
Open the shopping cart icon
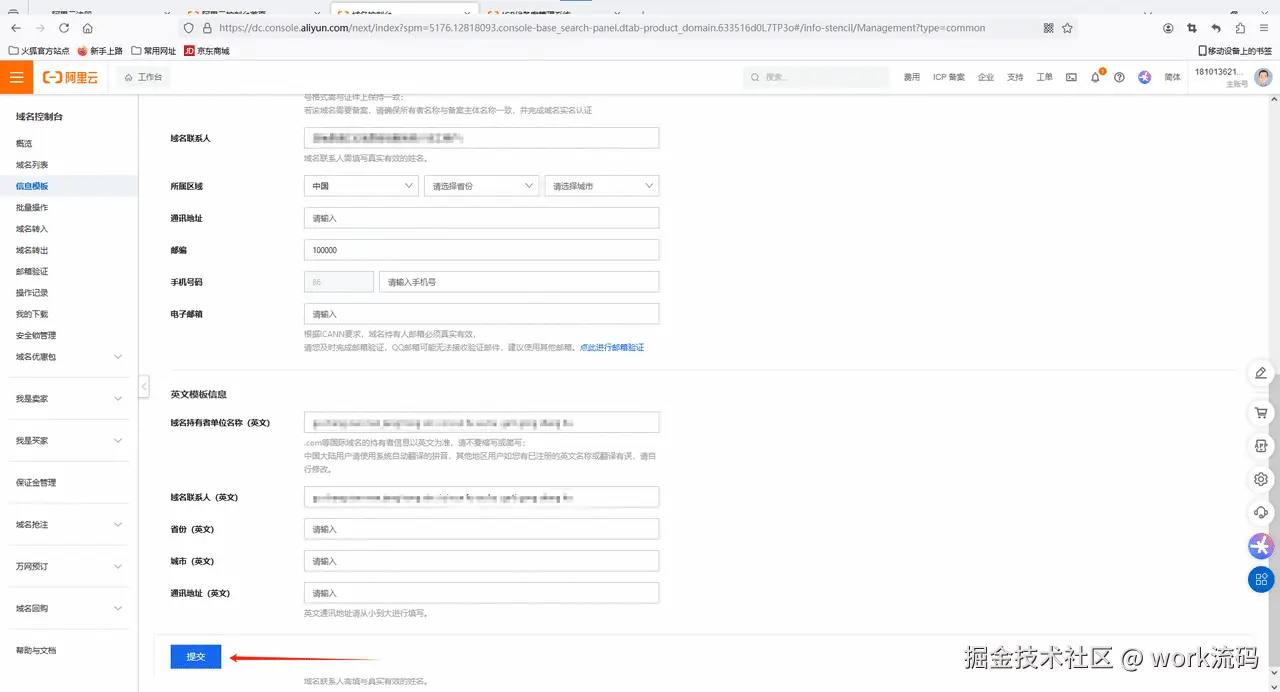pos(1260,412)
